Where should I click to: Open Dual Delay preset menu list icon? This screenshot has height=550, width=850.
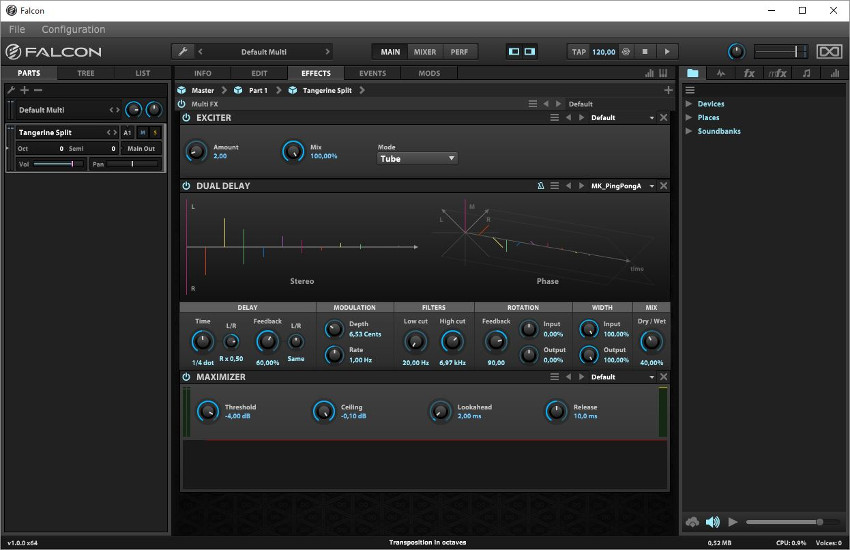pyautogui.click(x=555, y=186)
